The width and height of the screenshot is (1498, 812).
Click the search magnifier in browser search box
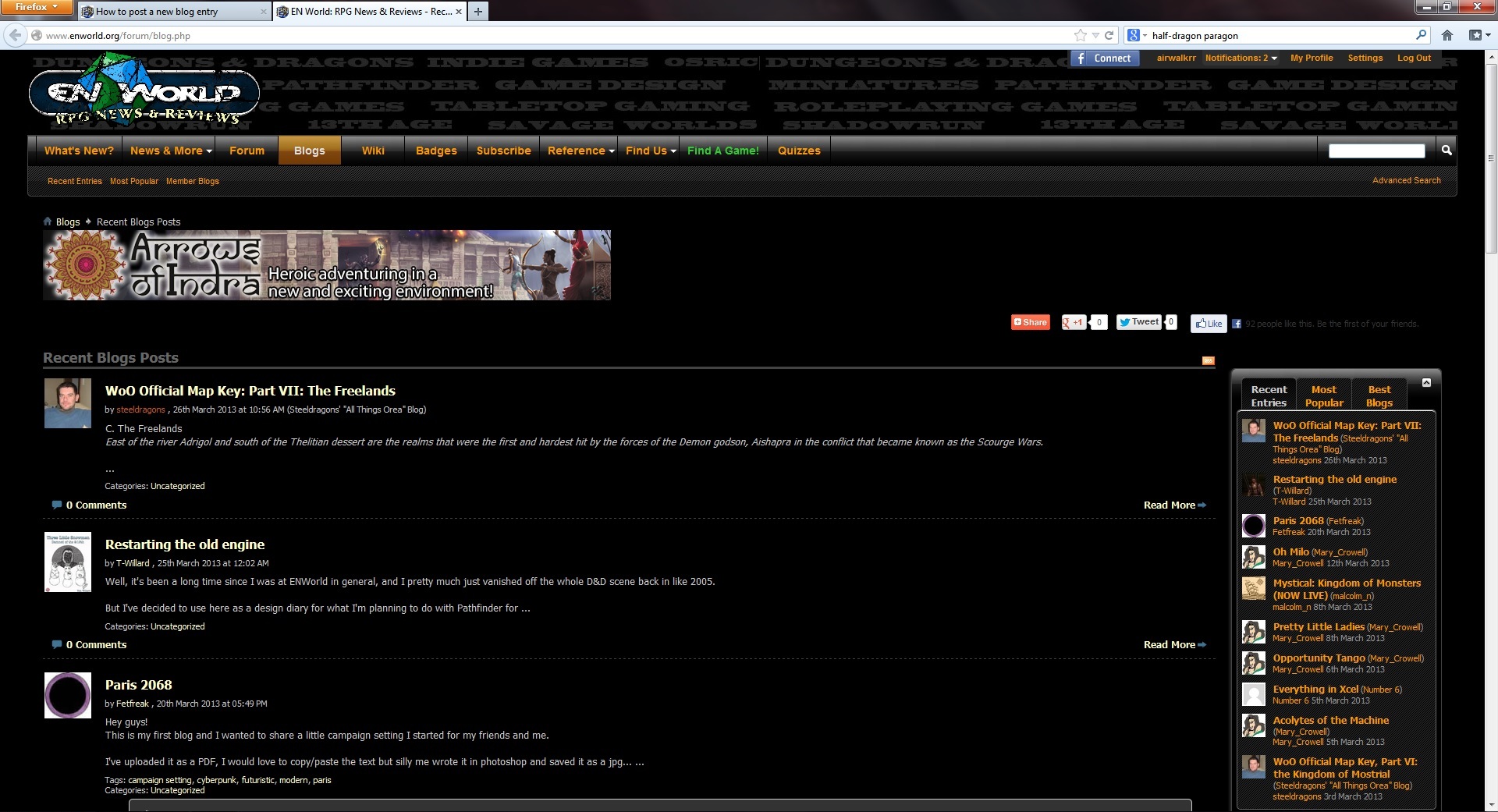click(1421, 35)
